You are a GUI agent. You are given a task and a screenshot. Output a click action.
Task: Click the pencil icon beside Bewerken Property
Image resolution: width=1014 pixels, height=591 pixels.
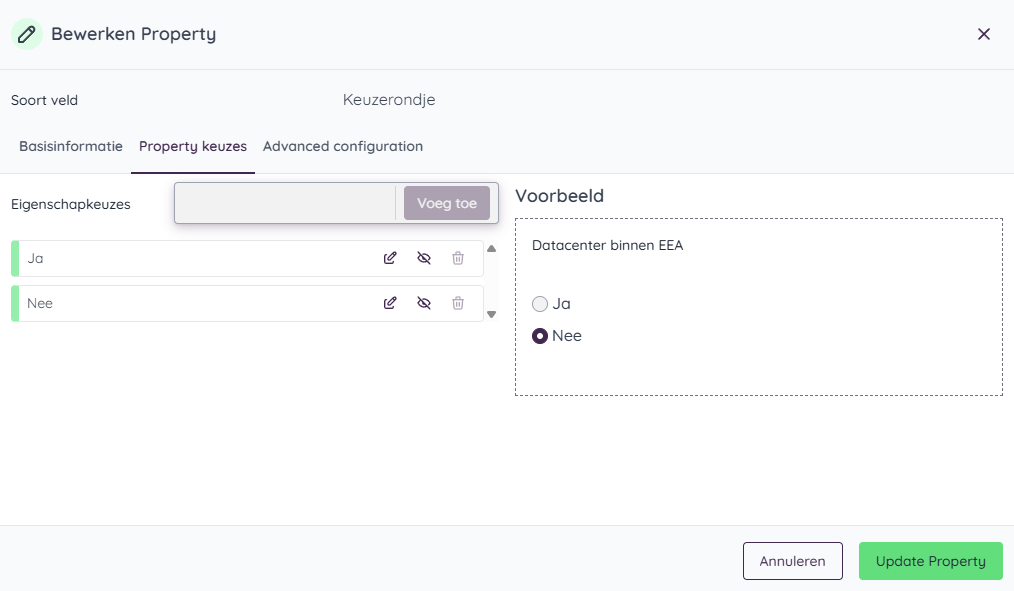coord(26,33)
